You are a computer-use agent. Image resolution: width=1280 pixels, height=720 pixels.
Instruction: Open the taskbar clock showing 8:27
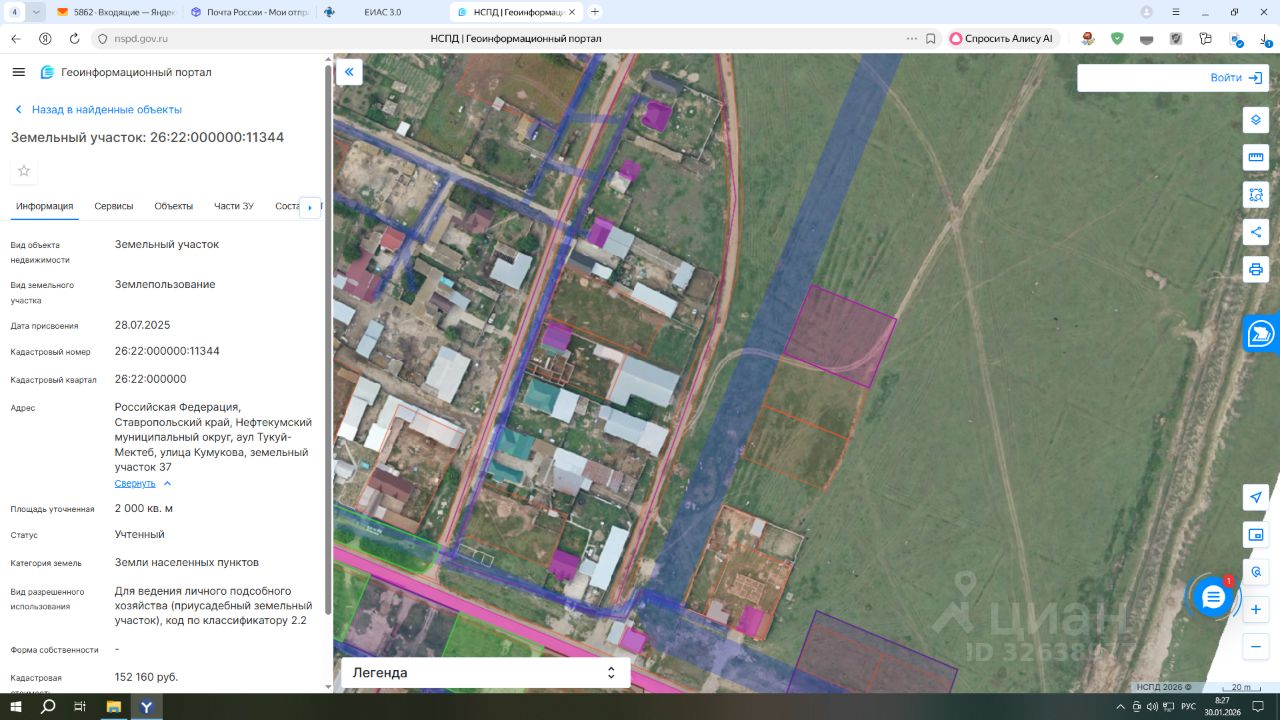1222,707
